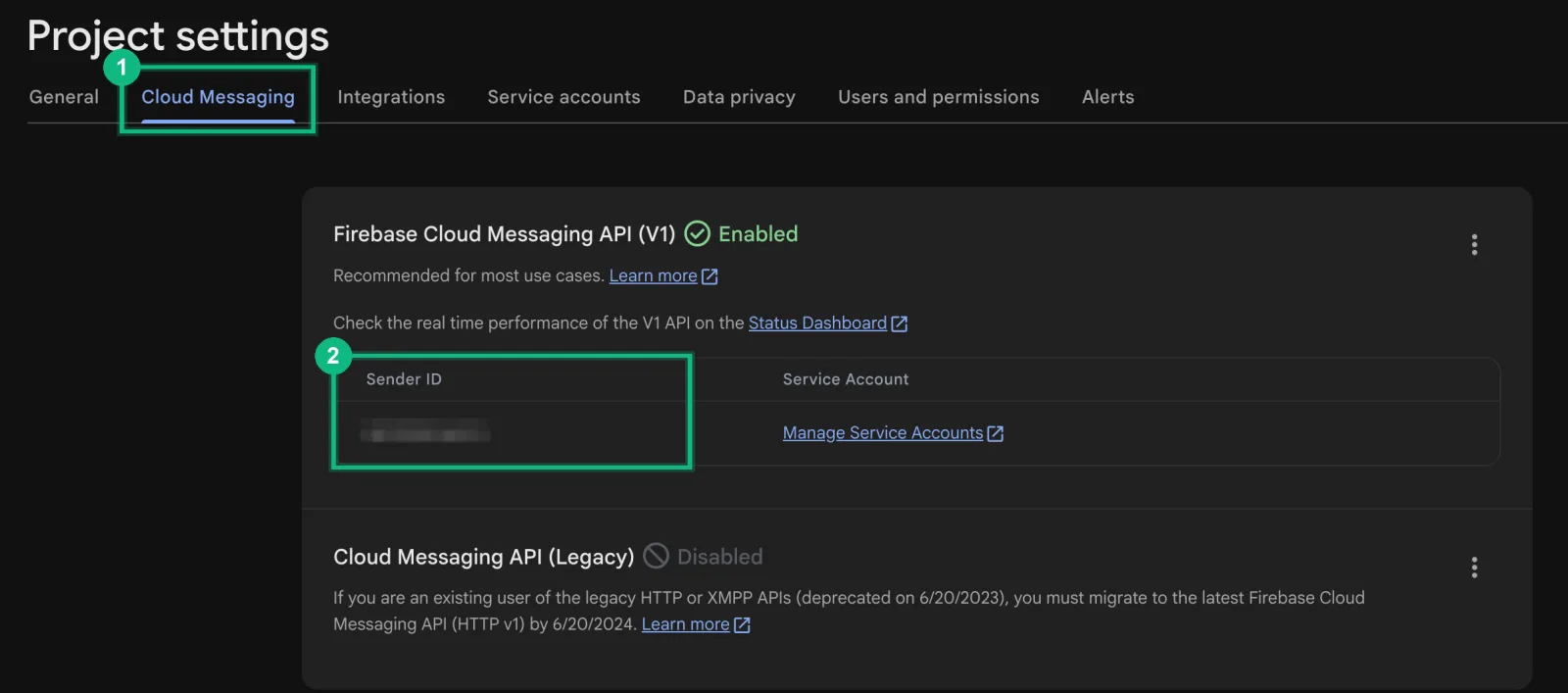The height and width of the screenshot is (693, 1568).
Task: Open Learn more link under V1 API
Action: pos(653,276)
